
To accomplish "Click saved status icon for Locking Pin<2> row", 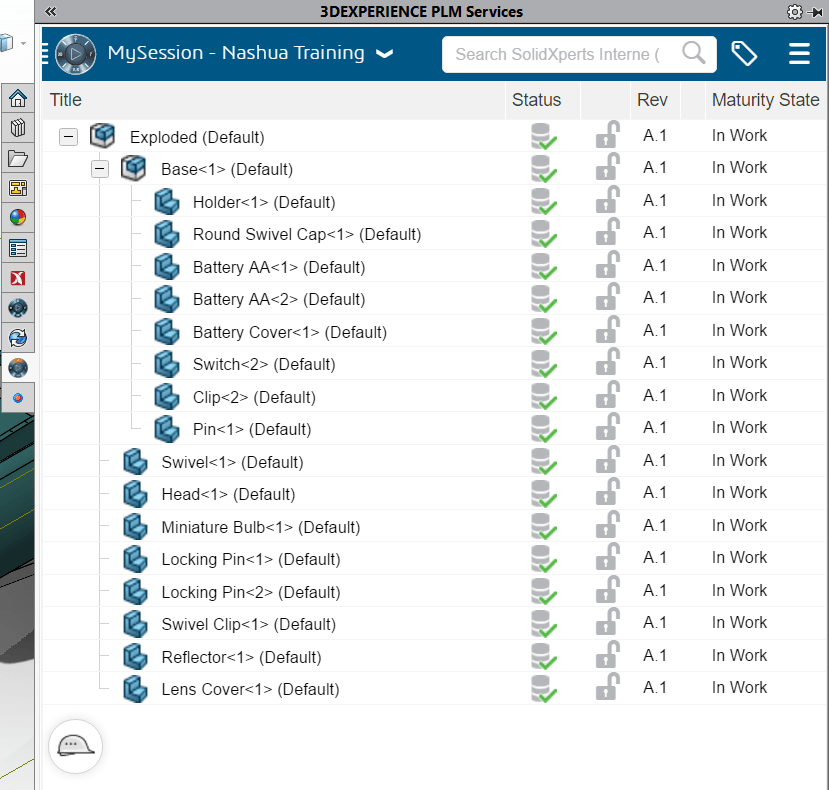I will [x=544, y=592].
